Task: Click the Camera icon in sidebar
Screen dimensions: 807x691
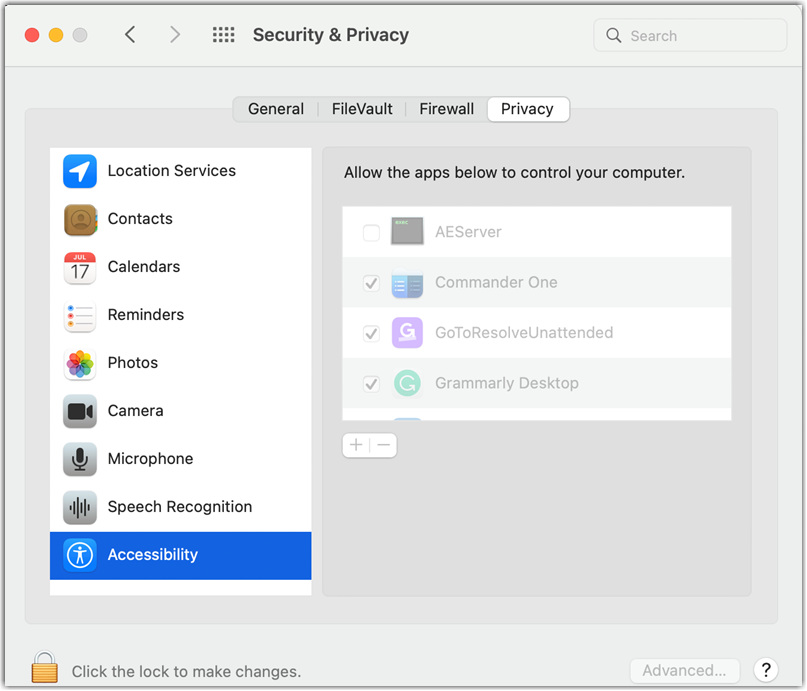Action: [80, 411]
